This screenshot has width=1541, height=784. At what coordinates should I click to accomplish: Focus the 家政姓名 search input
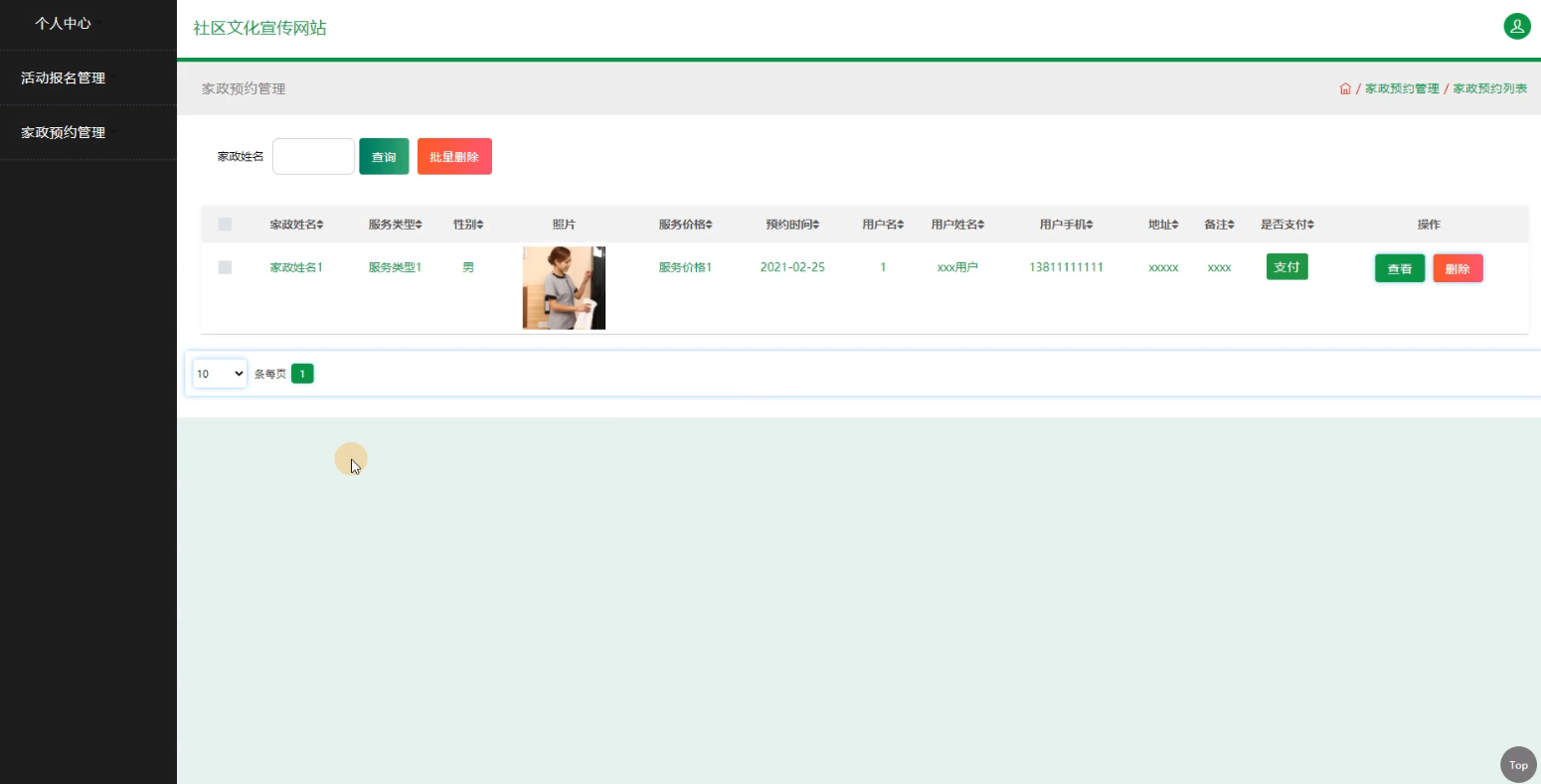pos(313,156)
